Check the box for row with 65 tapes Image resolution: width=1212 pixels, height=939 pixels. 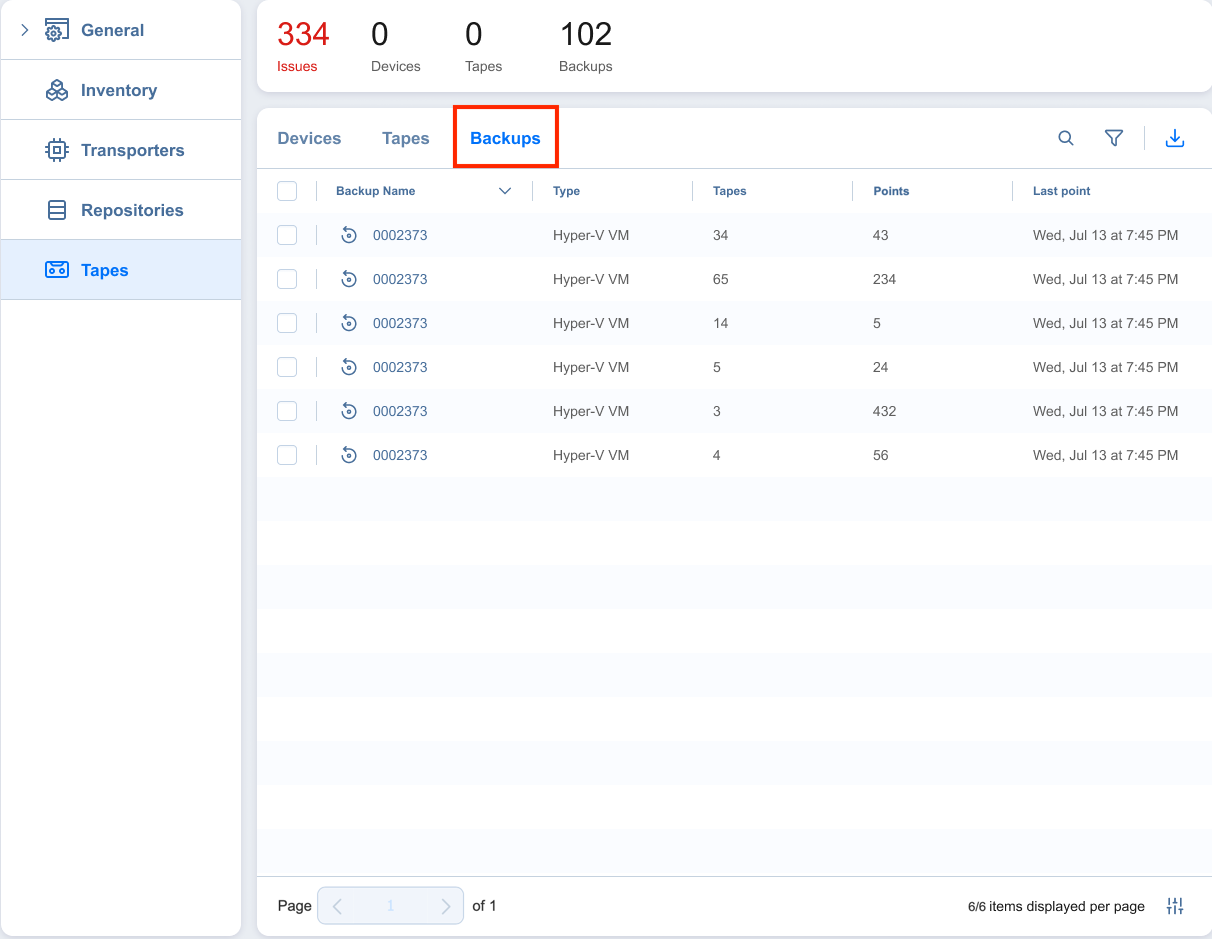click(287, 279)
